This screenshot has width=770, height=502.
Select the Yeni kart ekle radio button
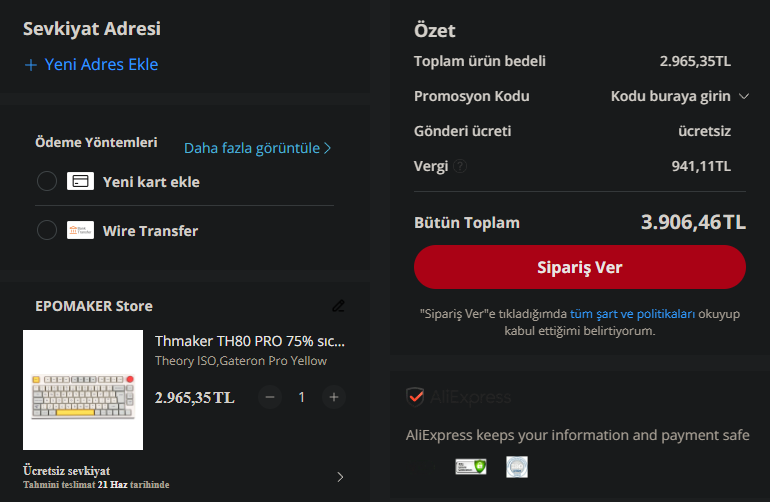click(x=46, y=181)
